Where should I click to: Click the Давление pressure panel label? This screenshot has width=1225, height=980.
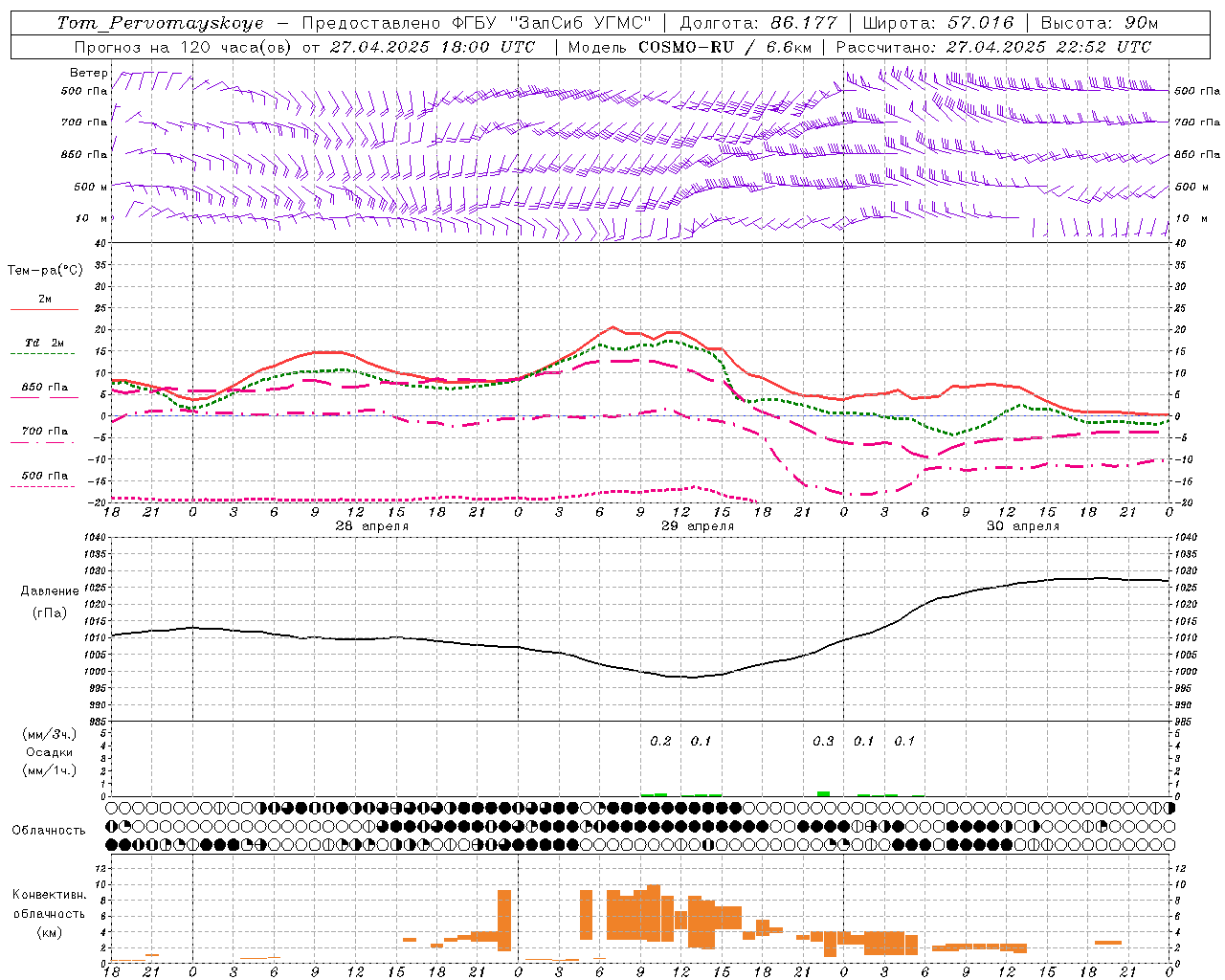coord(48,591)
